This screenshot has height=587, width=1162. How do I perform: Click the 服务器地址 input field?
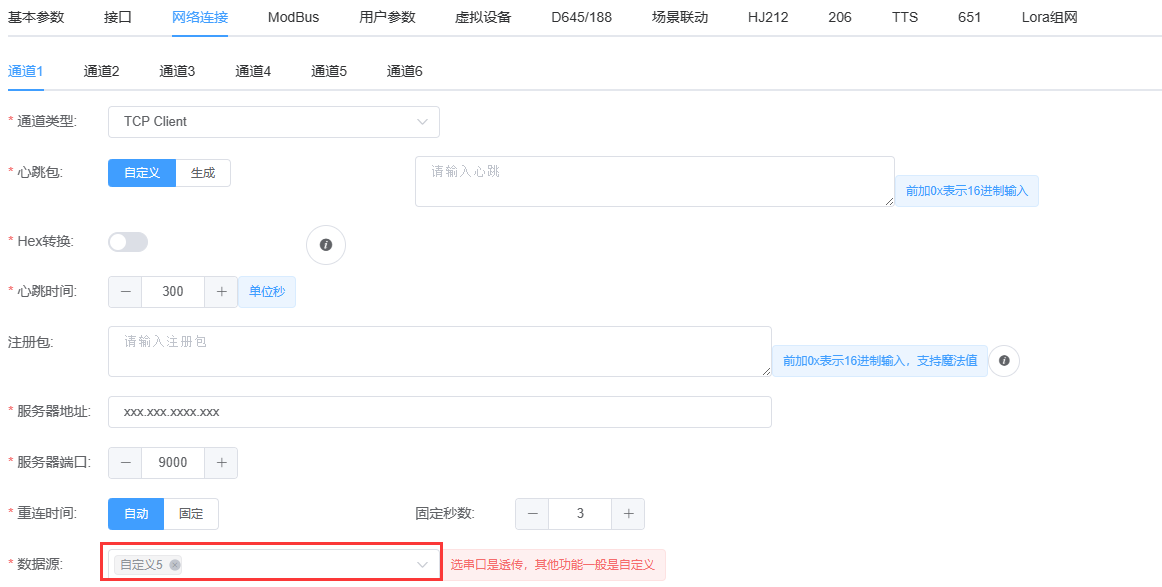coord(439,412)
